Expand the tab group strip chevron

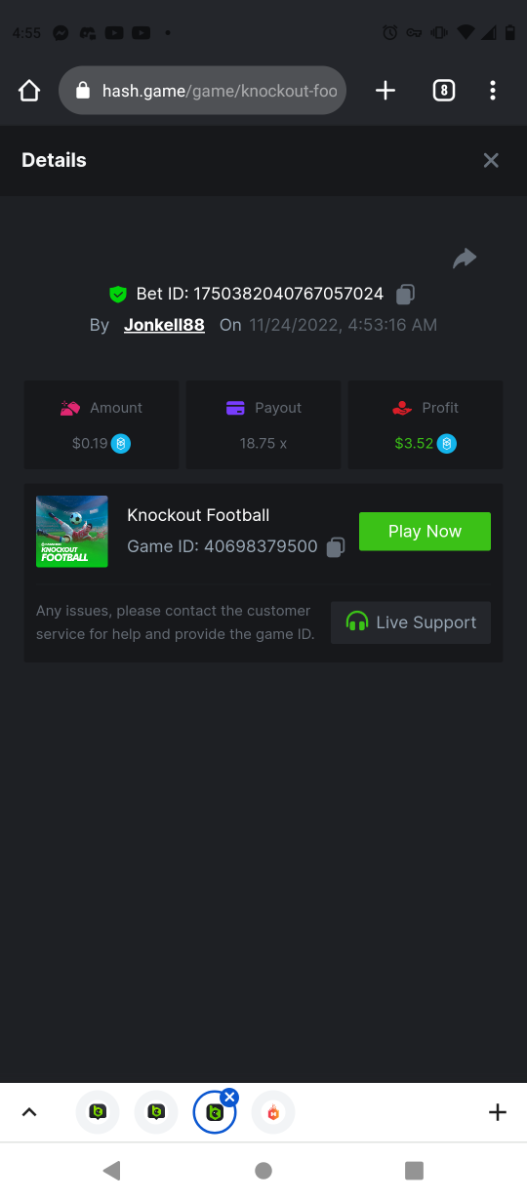tap(29, 1112)
